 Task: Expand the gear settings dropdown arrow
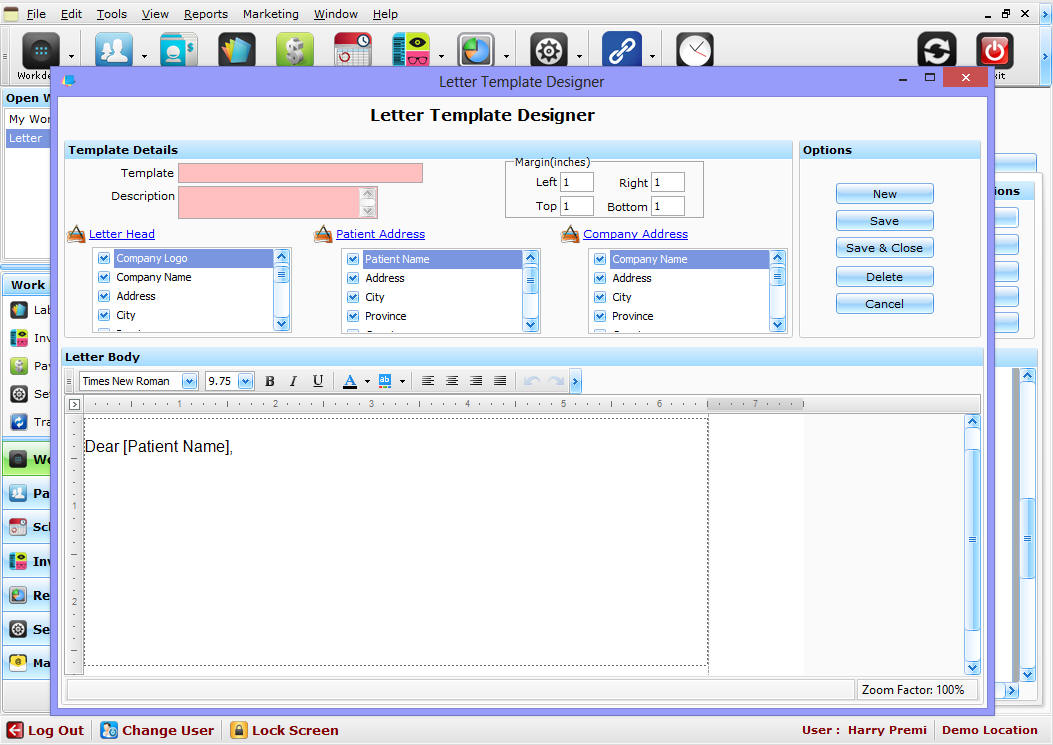tap(579, 56)
